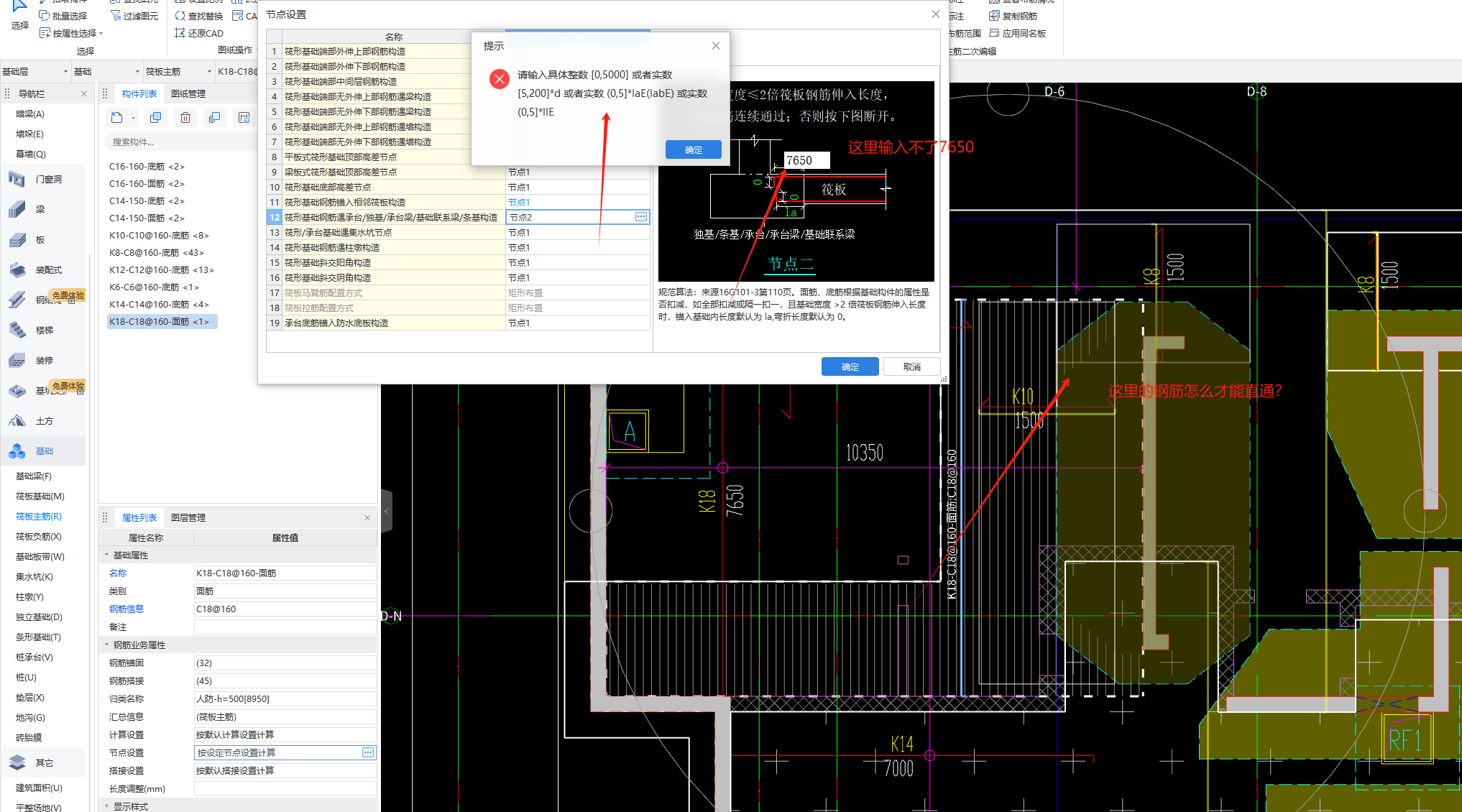
Task: Click the collapse handle at left edge of drawing area
Action: (x=387, y=511)
